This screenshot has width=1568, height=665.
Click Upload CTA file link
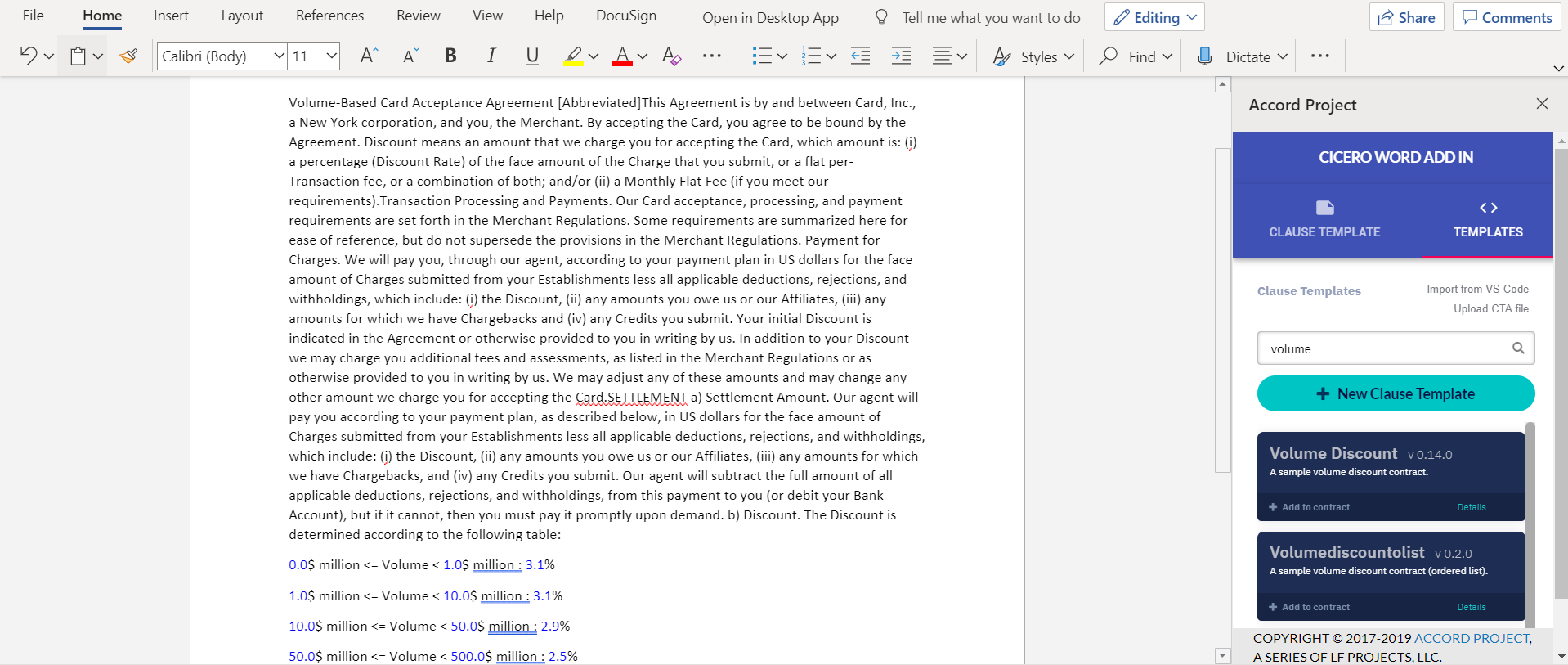coord(1490,308)
